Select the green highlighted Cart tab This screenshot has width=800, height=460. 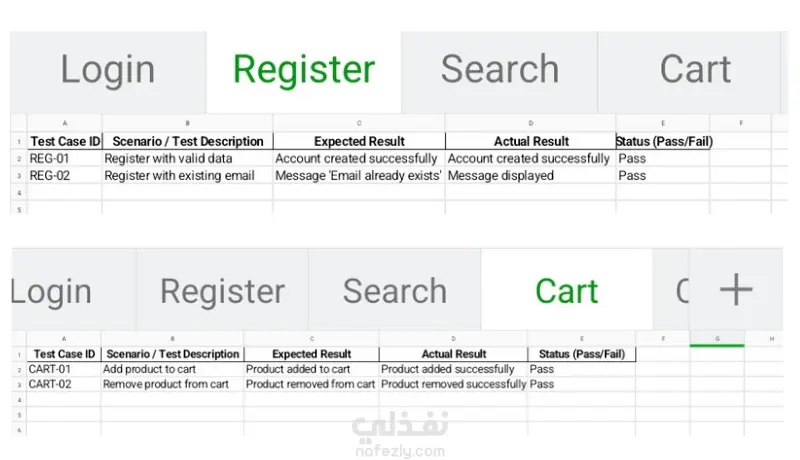566,291
